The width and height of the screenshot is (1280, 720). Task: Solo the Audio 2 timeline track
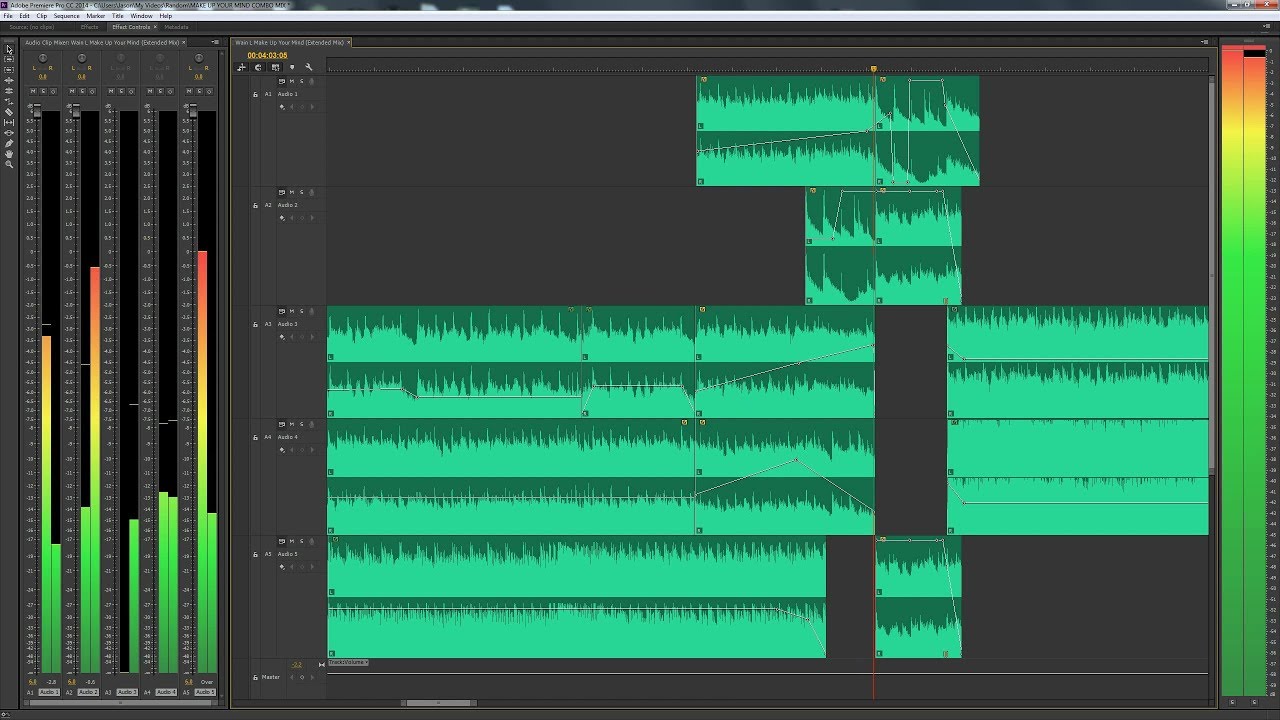(x=301, y=192)
